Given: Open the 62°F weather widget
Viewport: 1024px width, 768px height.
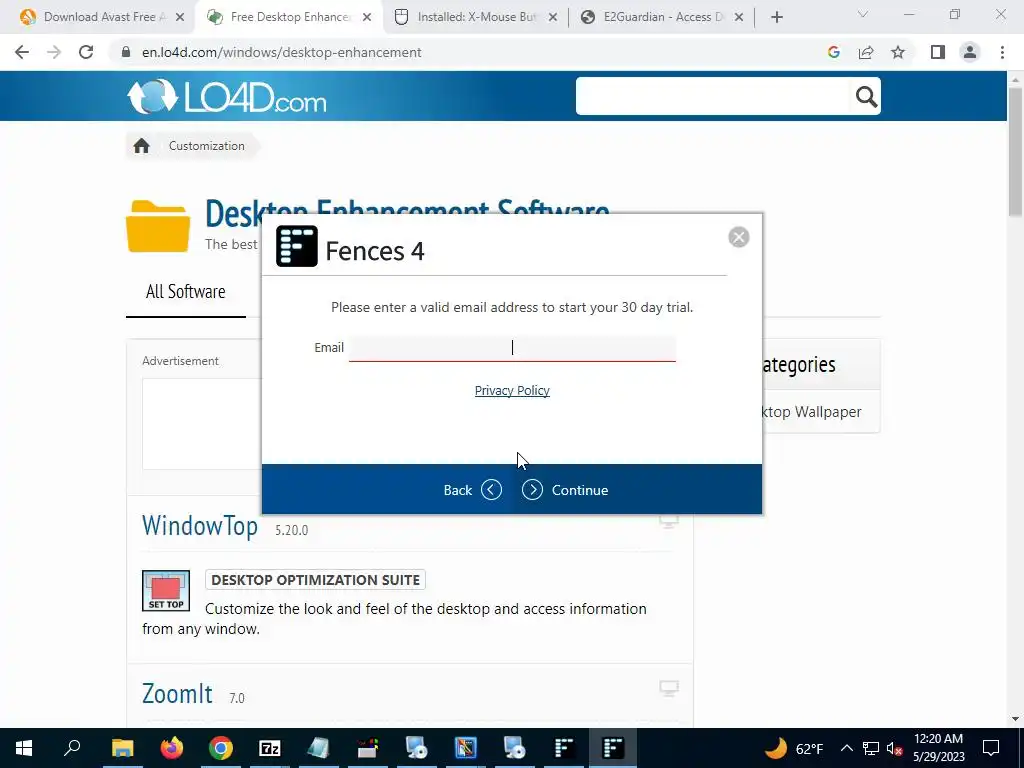Looking at the screenshot, I should pos(793,748).
